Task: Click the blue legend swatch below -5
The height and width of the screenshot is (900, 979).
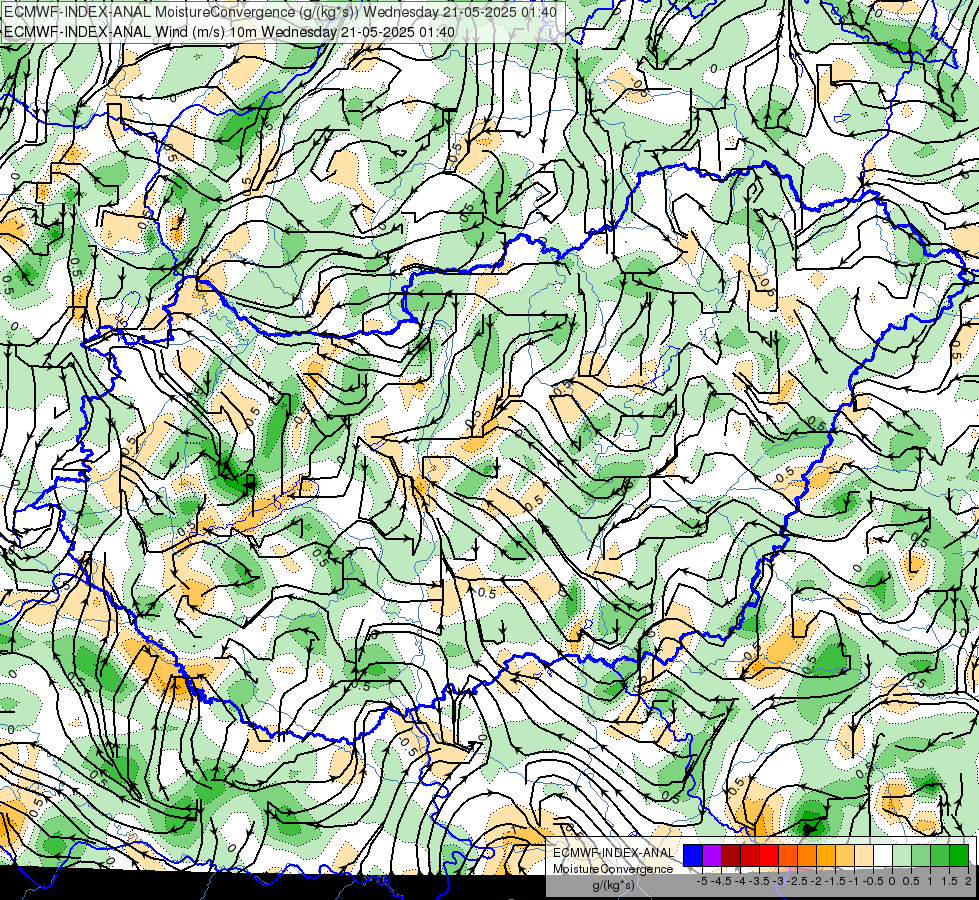Action: (693, 855)
